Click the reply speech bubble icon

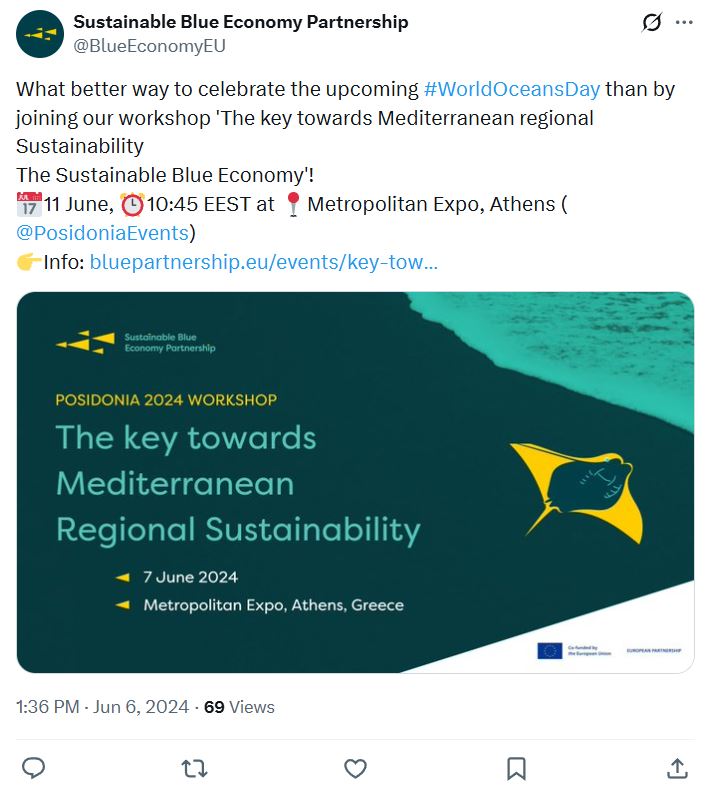[34, 768]
